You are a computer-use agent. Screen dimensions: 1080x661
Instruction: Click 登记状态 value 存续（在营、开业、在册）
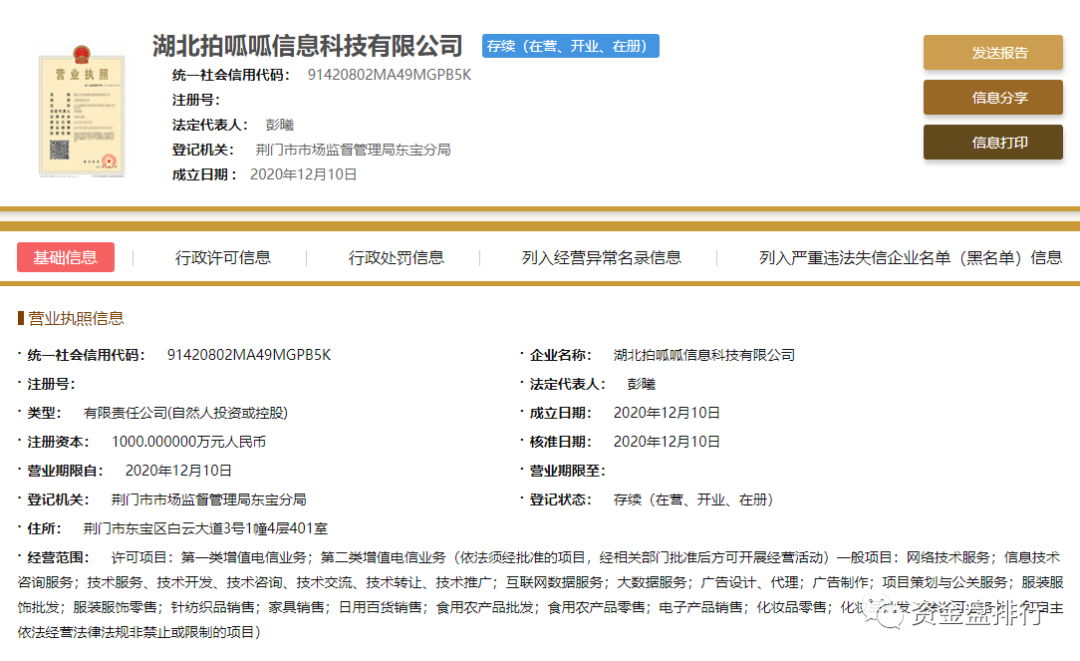pos(693,499)
